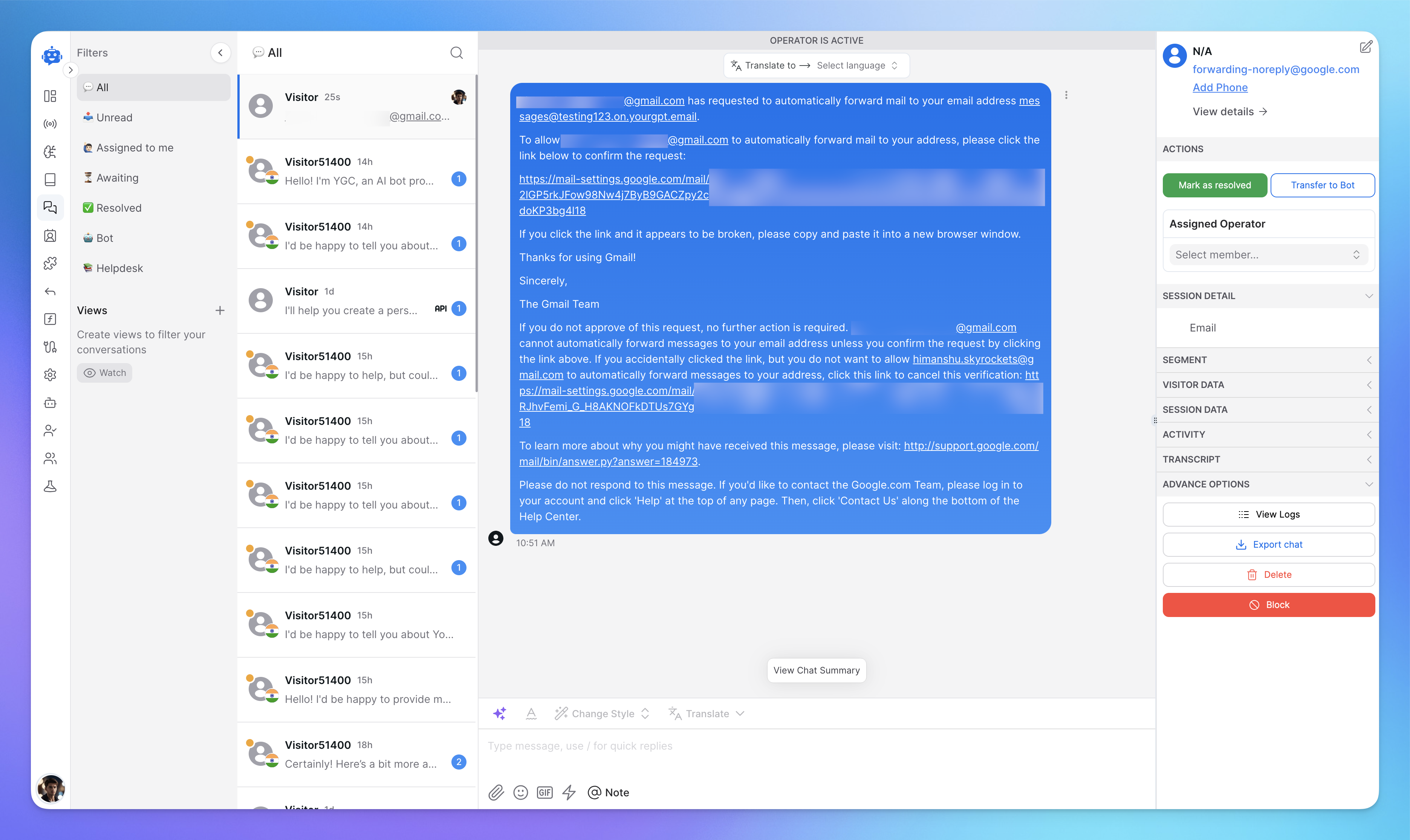Select the Bot filter
The image size is (1410, 840).
click(x=153, y=238)
